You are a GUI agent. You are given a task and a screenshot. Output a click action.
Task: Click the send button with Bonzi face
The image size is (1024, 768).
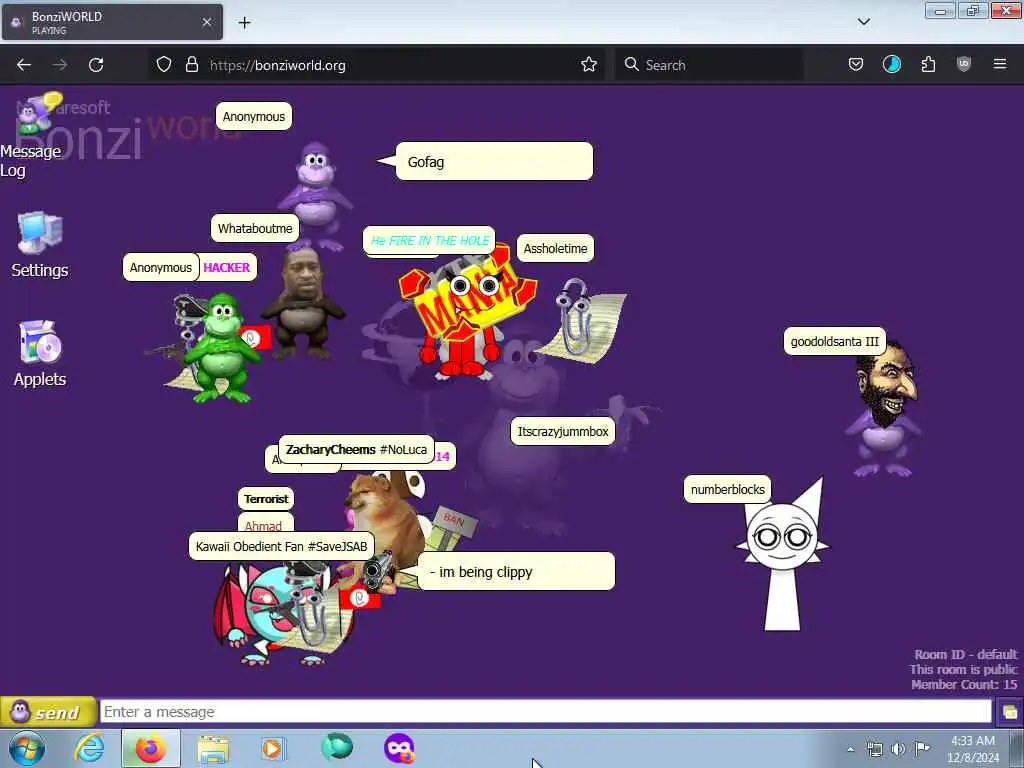point(48,712)
